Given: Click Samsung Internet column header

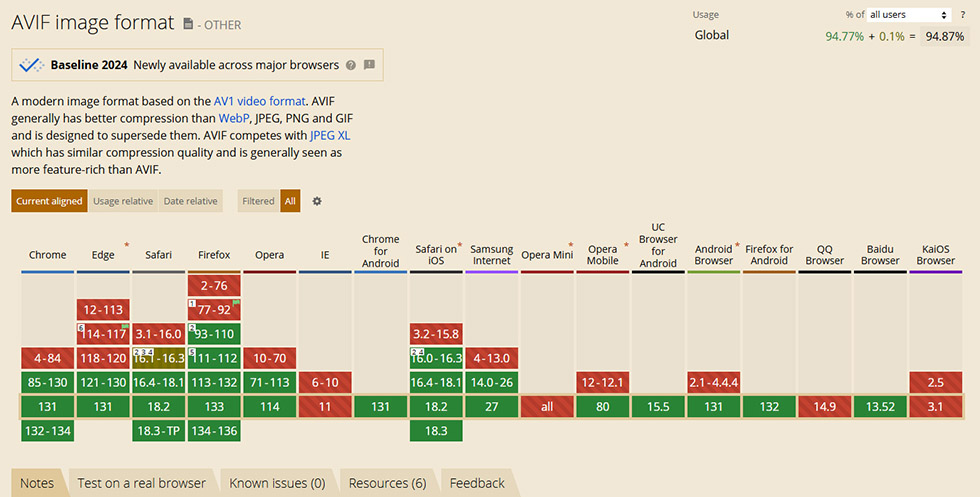Looking at the screenshot, I should point(492,254).
